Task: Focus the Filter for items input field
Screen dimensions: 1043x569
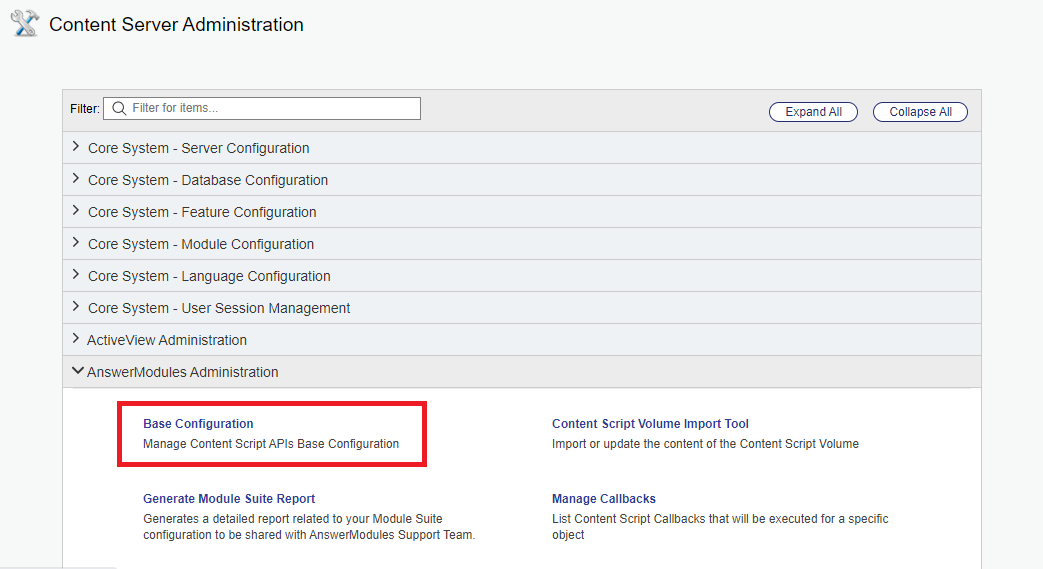Action: pos(270,108)
